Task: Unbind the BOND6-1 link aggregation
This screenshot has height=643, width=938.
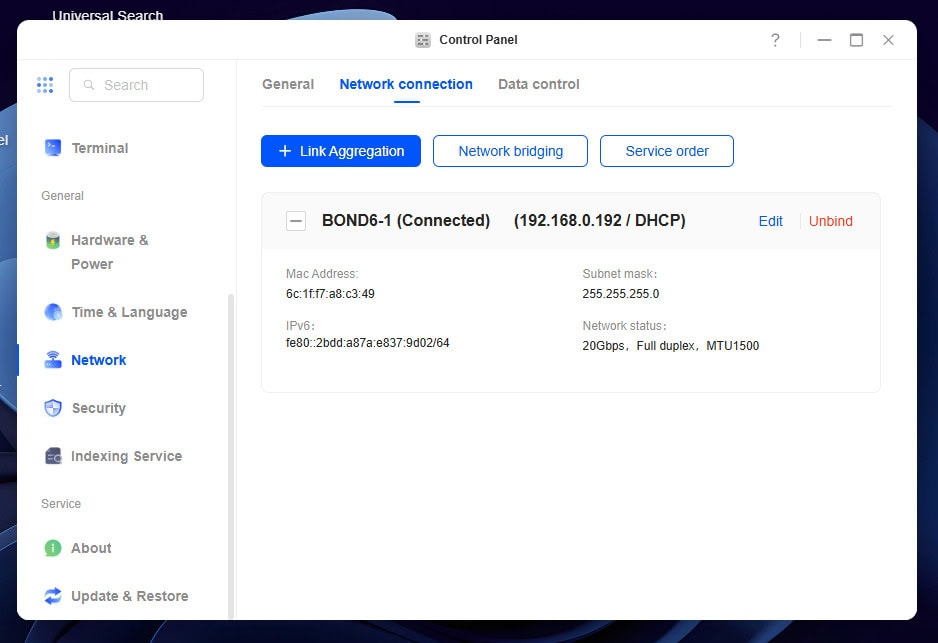Action: tap(830, 221)
